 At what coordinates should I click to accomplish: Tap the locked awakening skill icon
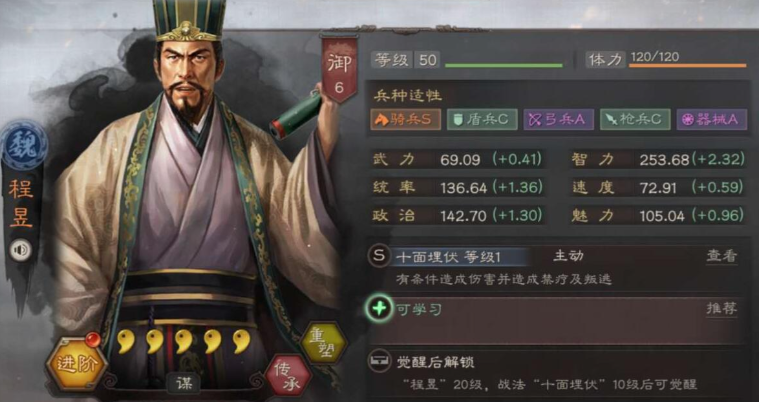click(x=380, y=361)
